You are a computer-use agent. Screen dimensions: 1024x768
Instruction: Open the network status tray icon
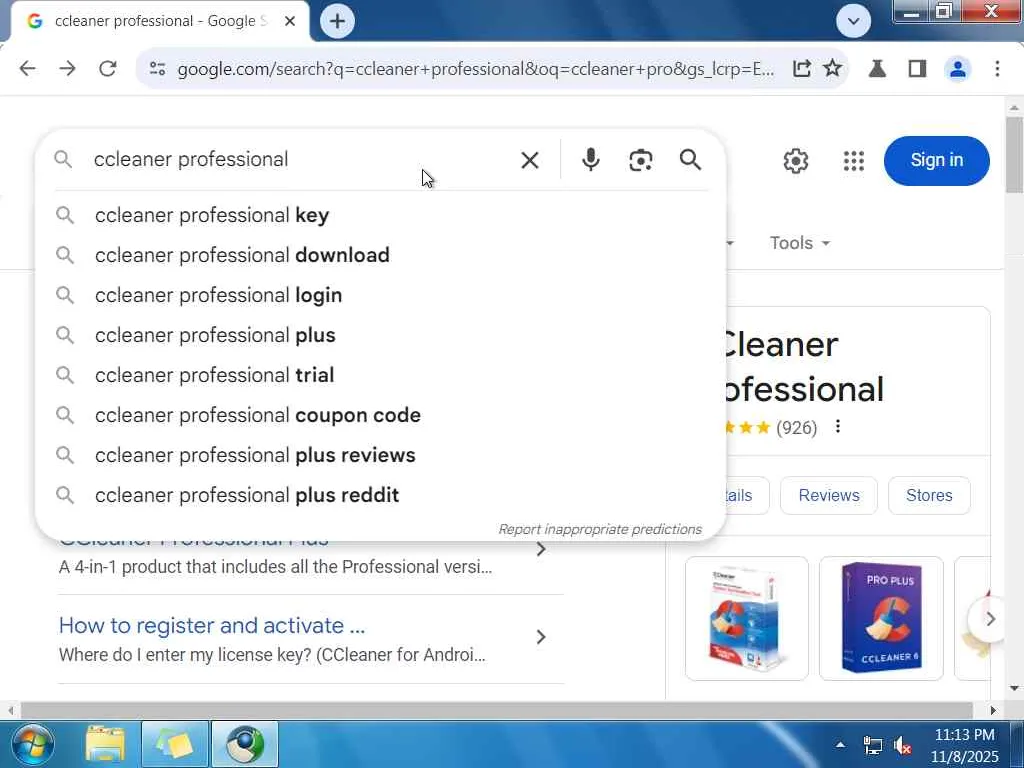872,745
